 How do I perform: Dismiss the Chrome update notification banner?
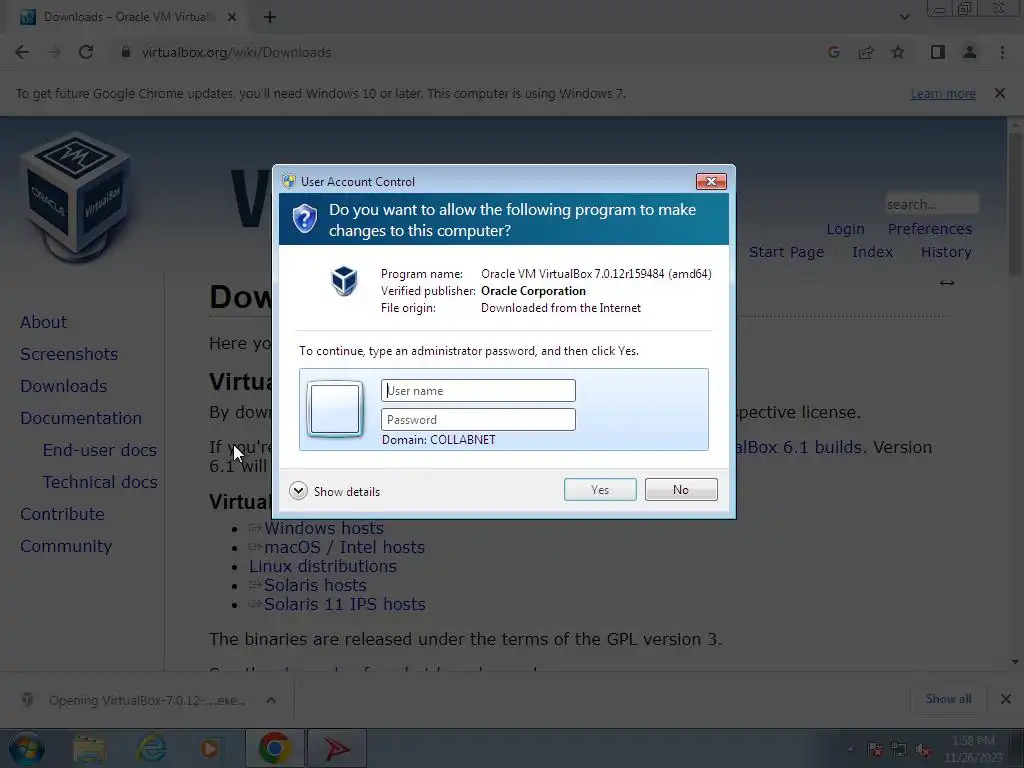[x=999, y=93]
